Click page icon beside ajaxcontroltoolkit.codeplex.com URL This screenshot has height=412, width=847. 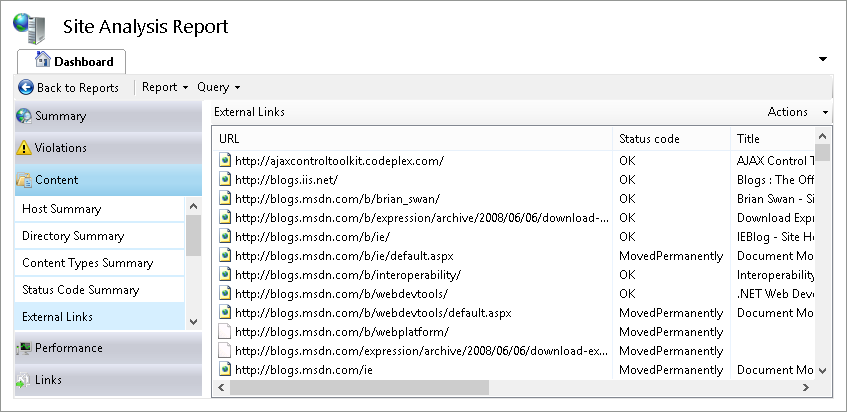tap(225, 160)
